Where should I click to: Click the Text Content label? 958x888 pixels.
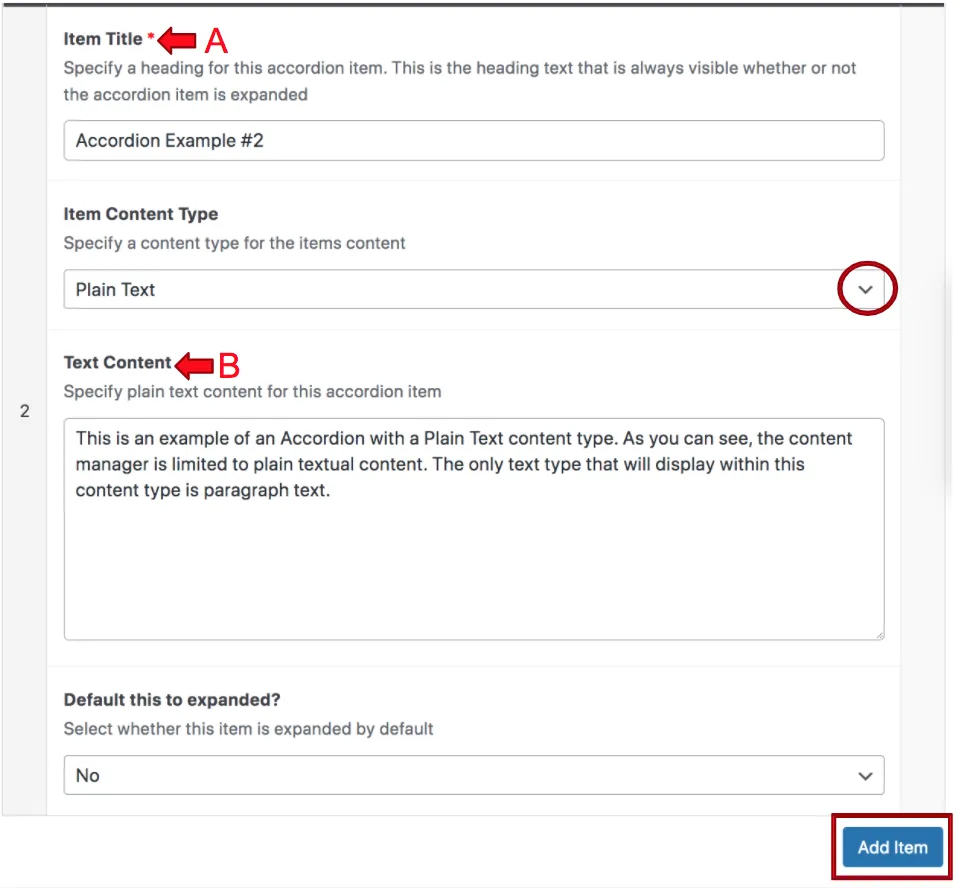117,362
